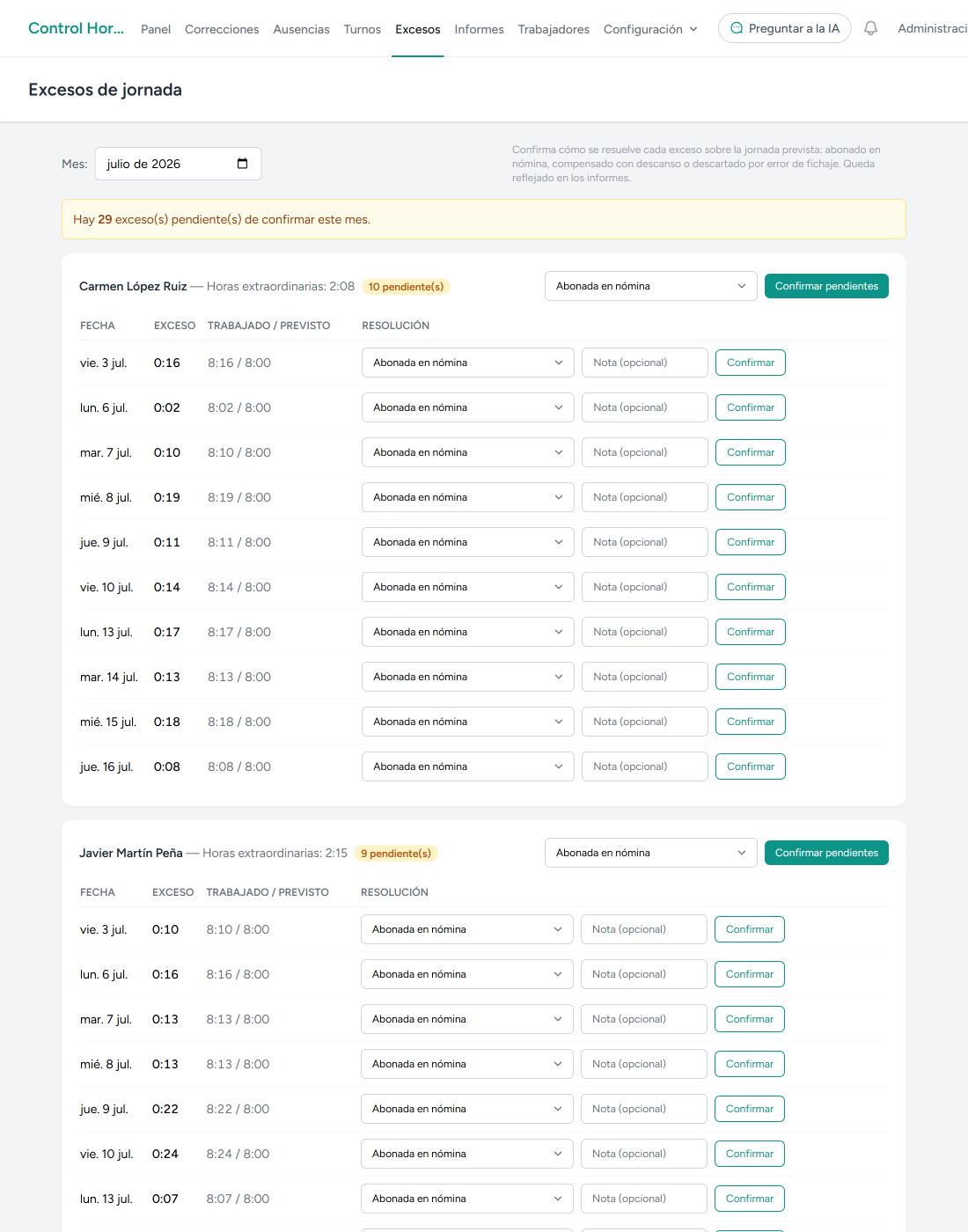Confirm the 0:18 excess on mié. 15 jul.
968x1232 pixels.
pos(751,722)
